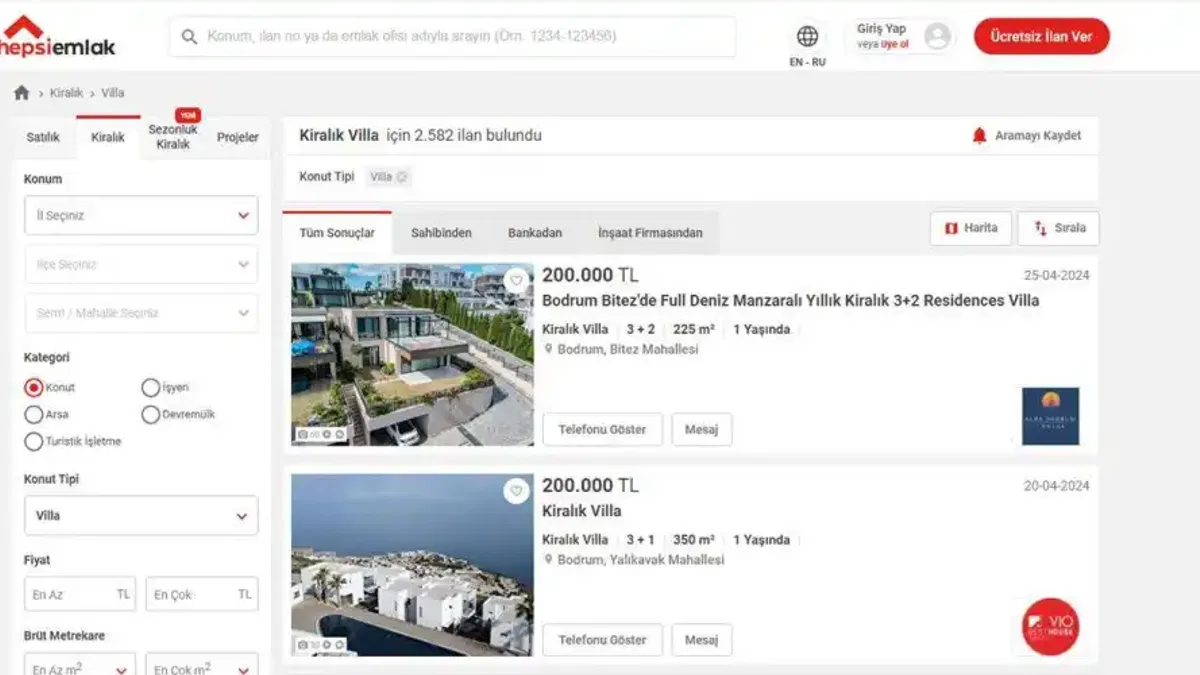Viewport: 1200px width, 675px height.
Task: Click the Villa breadcrumb link
Action: [113, 93]
